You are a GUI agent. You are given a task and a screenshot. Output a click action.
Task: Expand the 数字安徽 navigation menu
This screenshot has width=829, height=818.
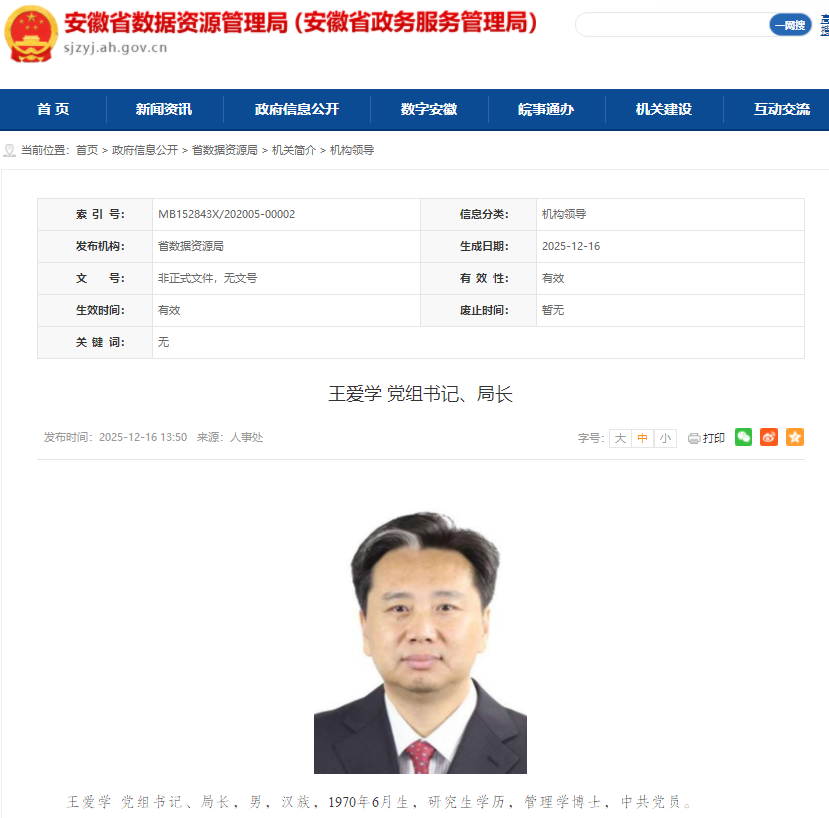click(x=429, y=109)
